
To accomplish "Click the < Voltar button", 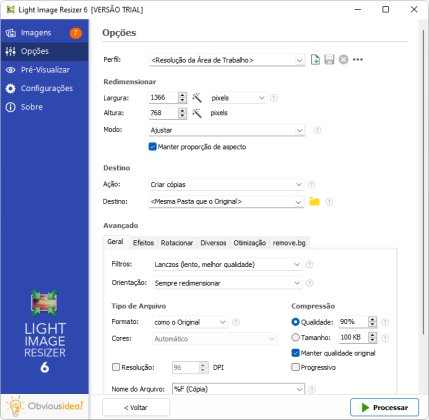I will [136, 407].
